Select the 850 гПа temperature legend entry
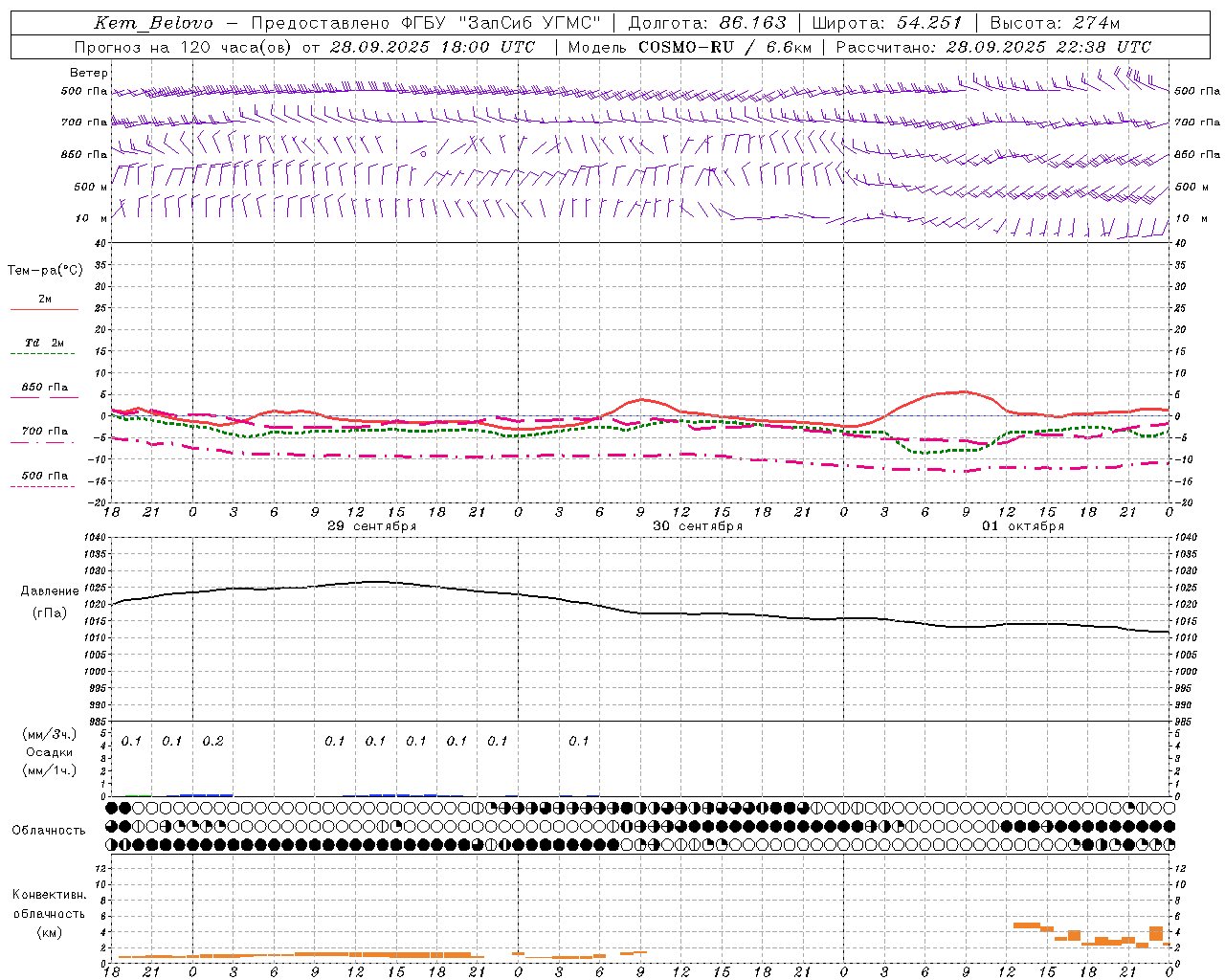 pos(45,388)
